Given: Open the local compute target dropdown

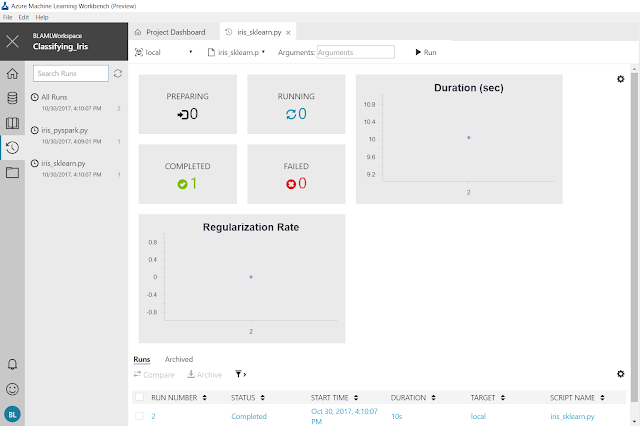Looking at the screenshot, I should 164,52.
